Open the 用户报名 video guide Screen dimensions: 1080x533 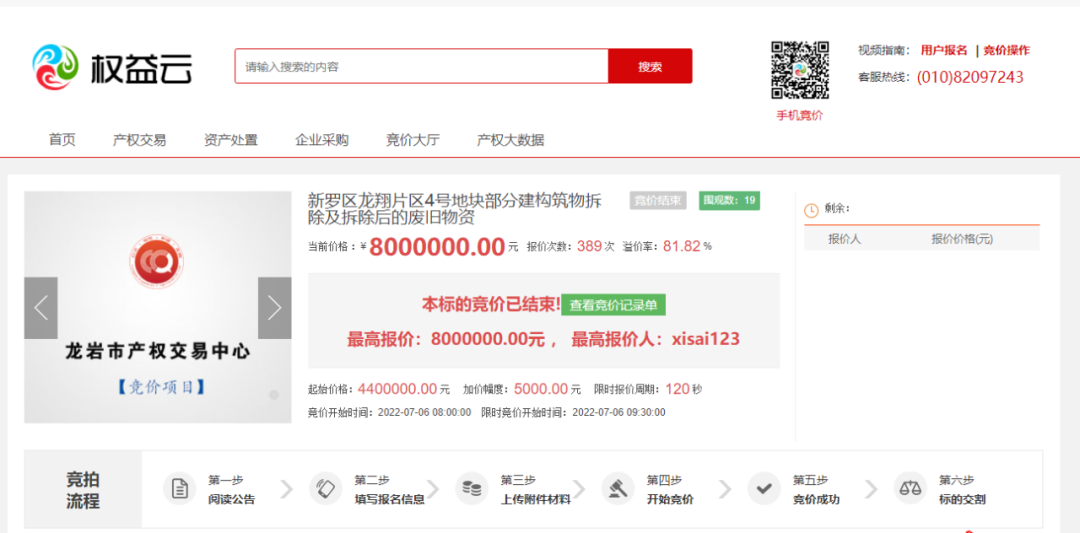[944, 50]
